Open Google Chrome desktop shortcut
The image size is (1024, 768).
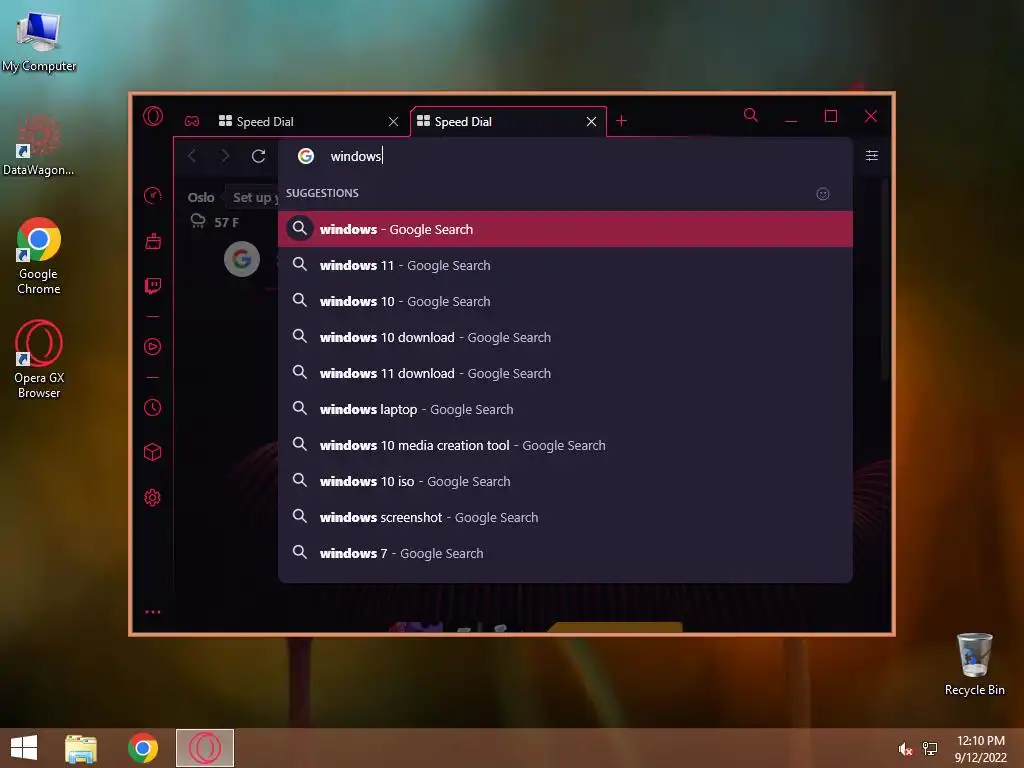pyautogui.click(x=39, y=256)
